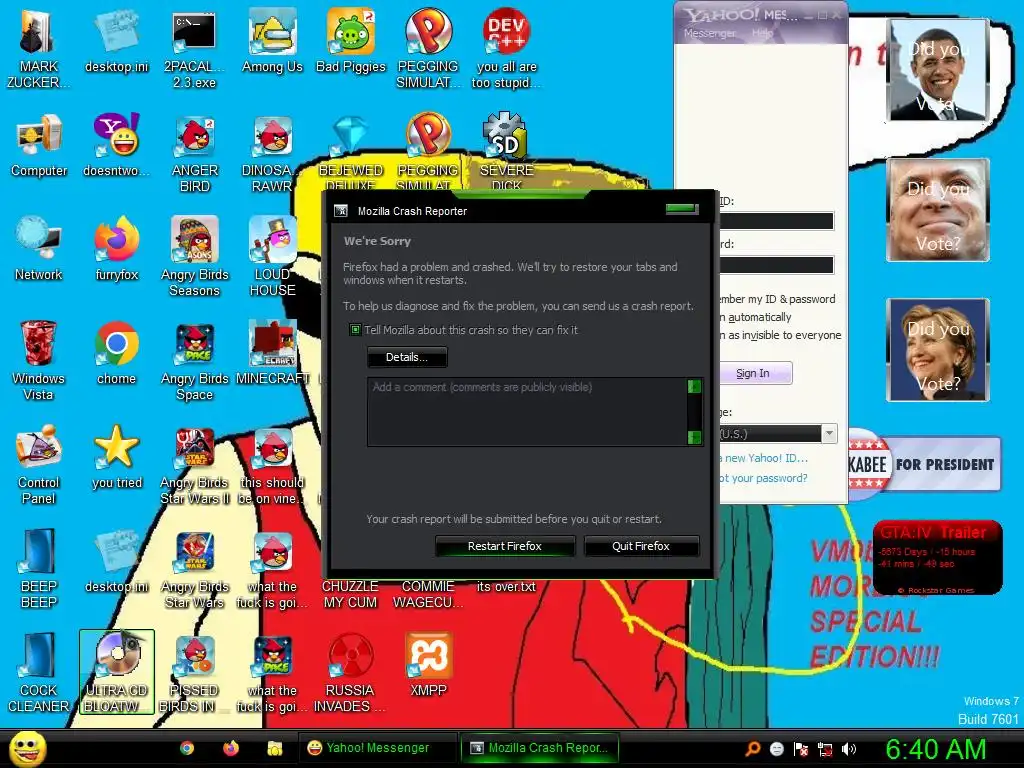Screen dimensions: 1024x768
Task: Click the Obama 'Did you Vote?' thumbnail
Action: pyautogui.click(x=938, y=70)
